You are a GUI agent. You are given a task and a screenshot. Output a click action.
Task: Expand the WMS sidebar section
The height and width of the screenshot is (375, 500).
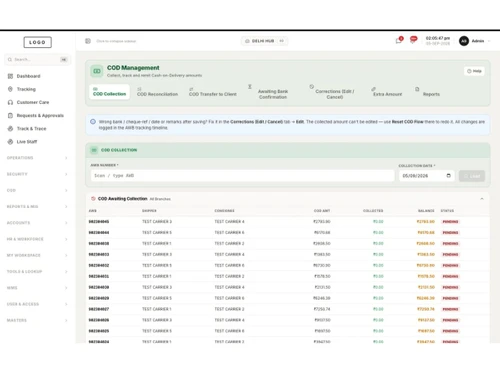[x=37, y=288]
